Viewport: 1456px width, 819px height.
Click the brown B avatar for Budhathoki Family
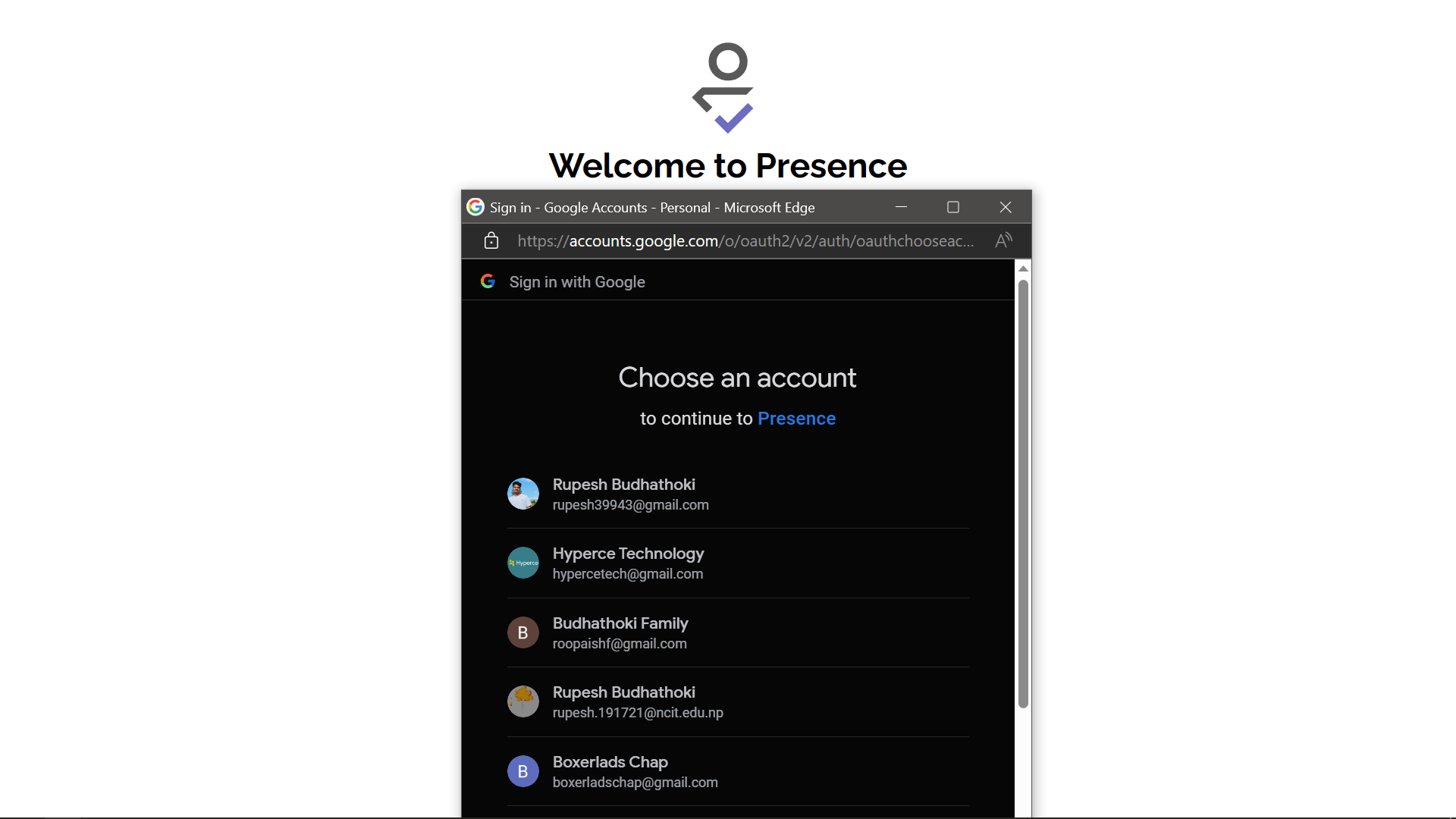click(x=523, y=632)
